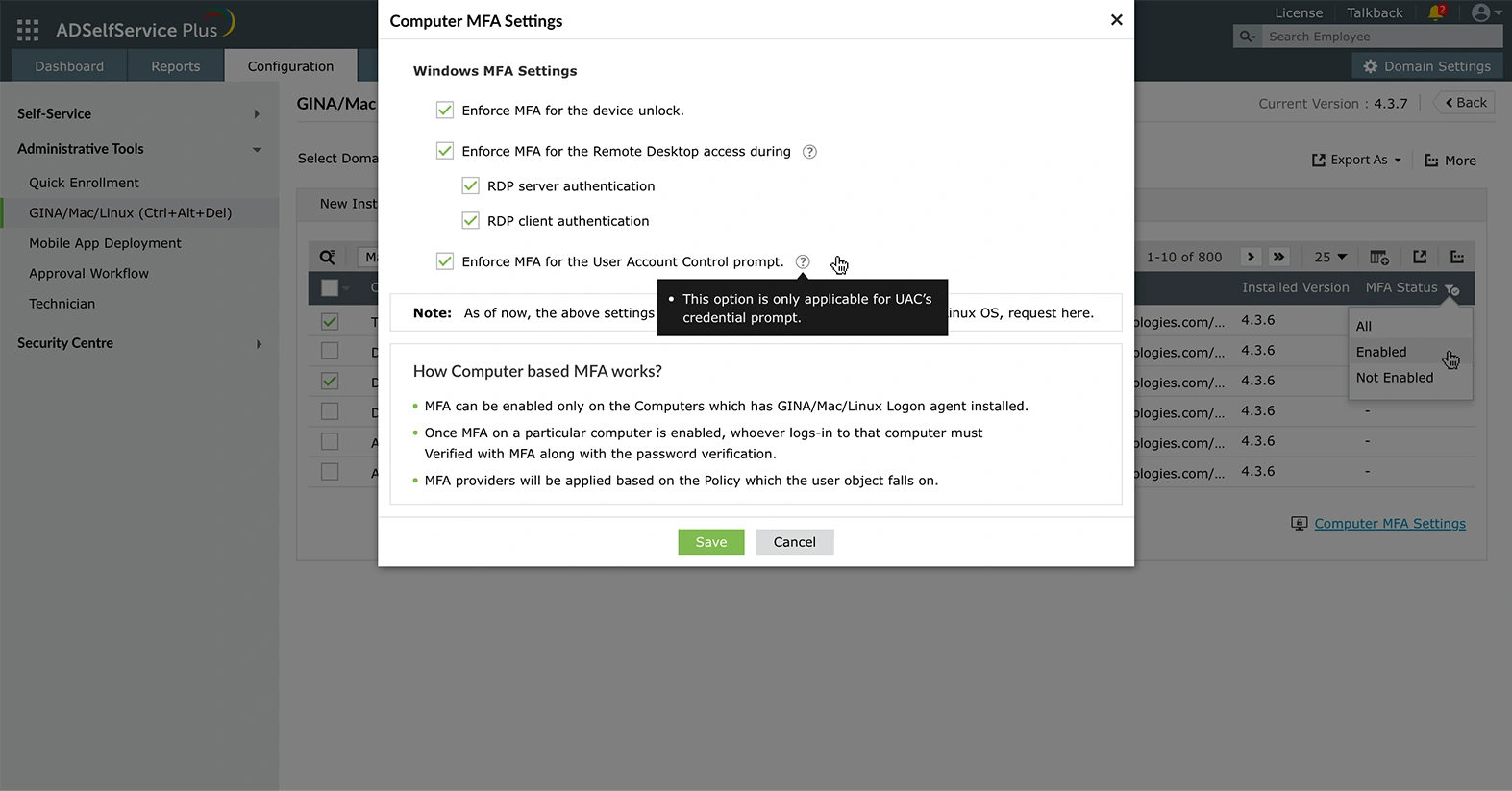Open the Computer MFA Settings link

(x=1390, y=523)
